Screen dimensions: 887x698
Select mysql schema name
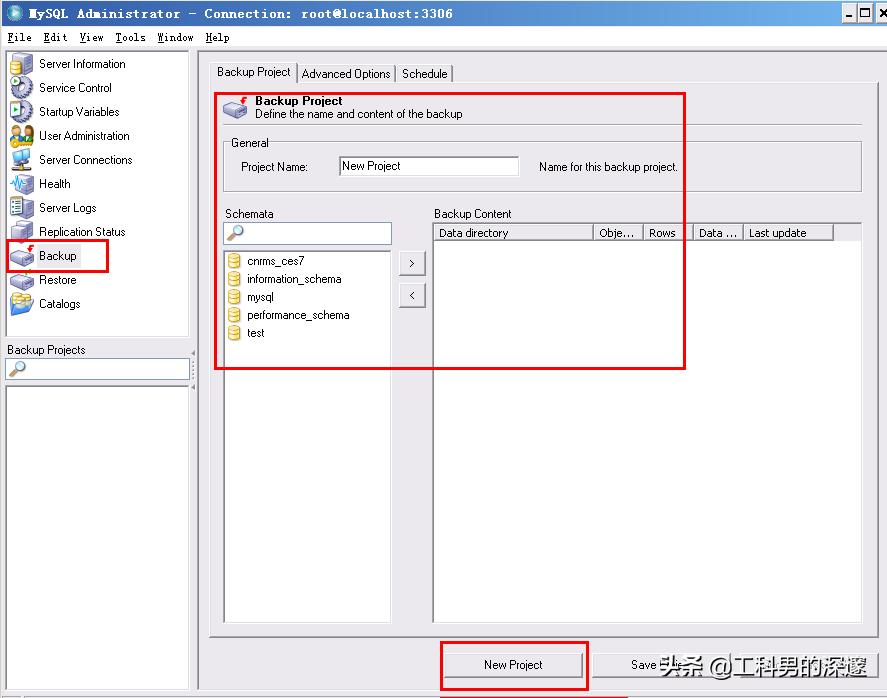pyautogui.click(x=260, y=297)
